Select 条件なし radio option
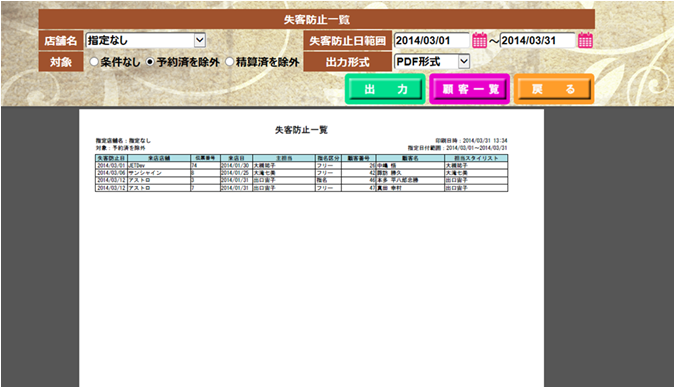This screenshot has height=388, width=675. click(x=94, y=62)
